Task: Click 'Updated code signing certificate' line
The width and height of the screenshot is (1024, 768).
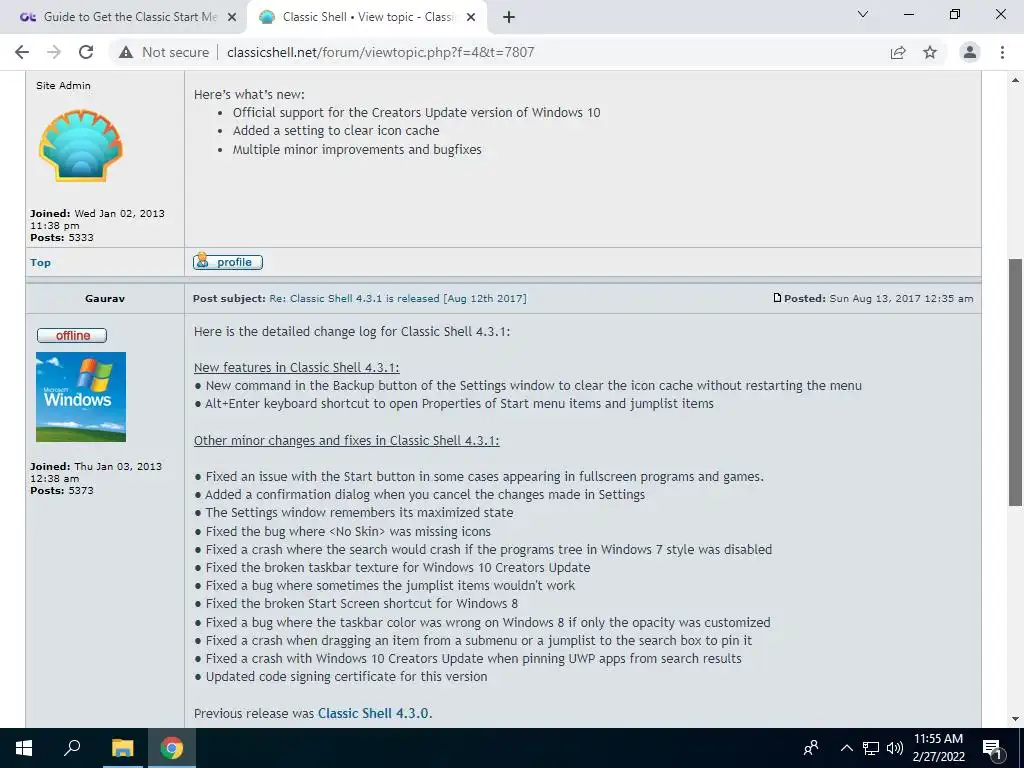Action: tap(346, 677)
